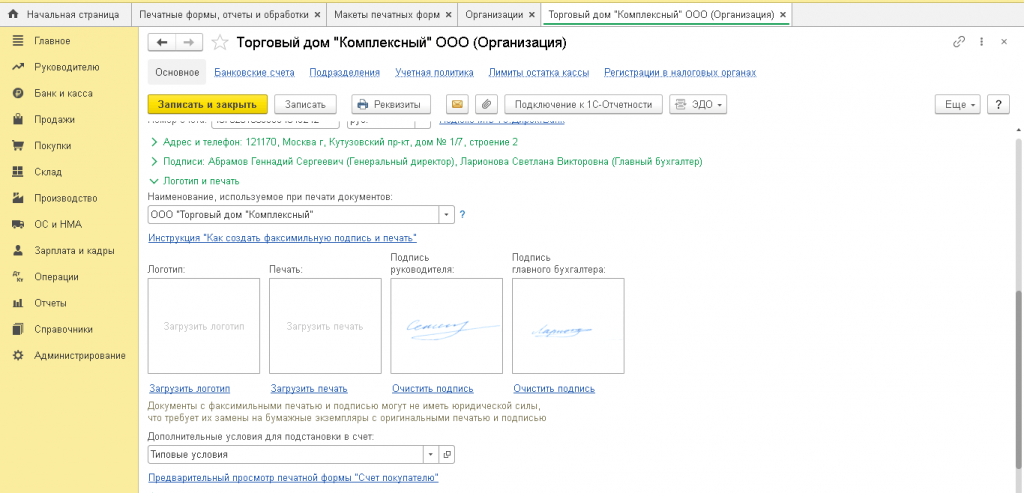Navigate forward with the right arrow
The height and width of the screenshot is (493, 1024).
pos(189,42)
